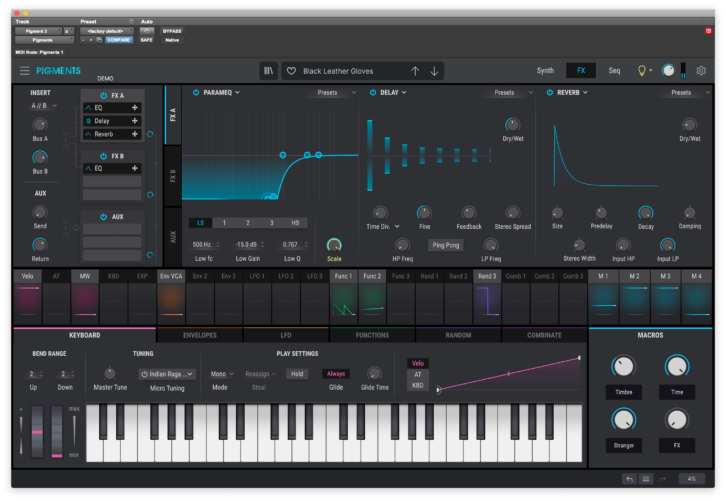Open the light bulb tips menu
726x501 pixels.
pyautogui.click(x=642, y=70)
